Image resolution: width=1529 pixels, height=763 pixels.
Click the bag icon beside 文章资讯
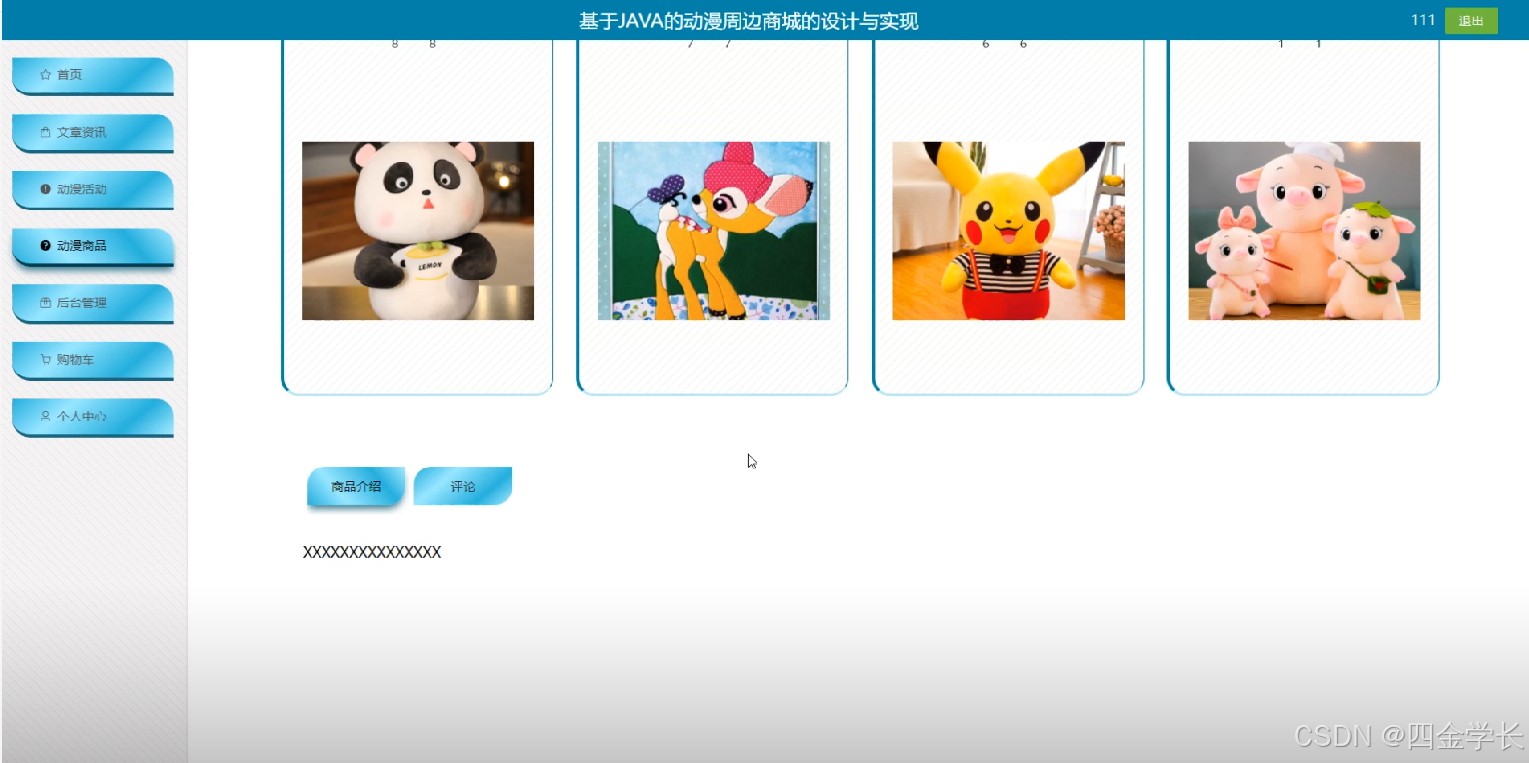[45, 132]
